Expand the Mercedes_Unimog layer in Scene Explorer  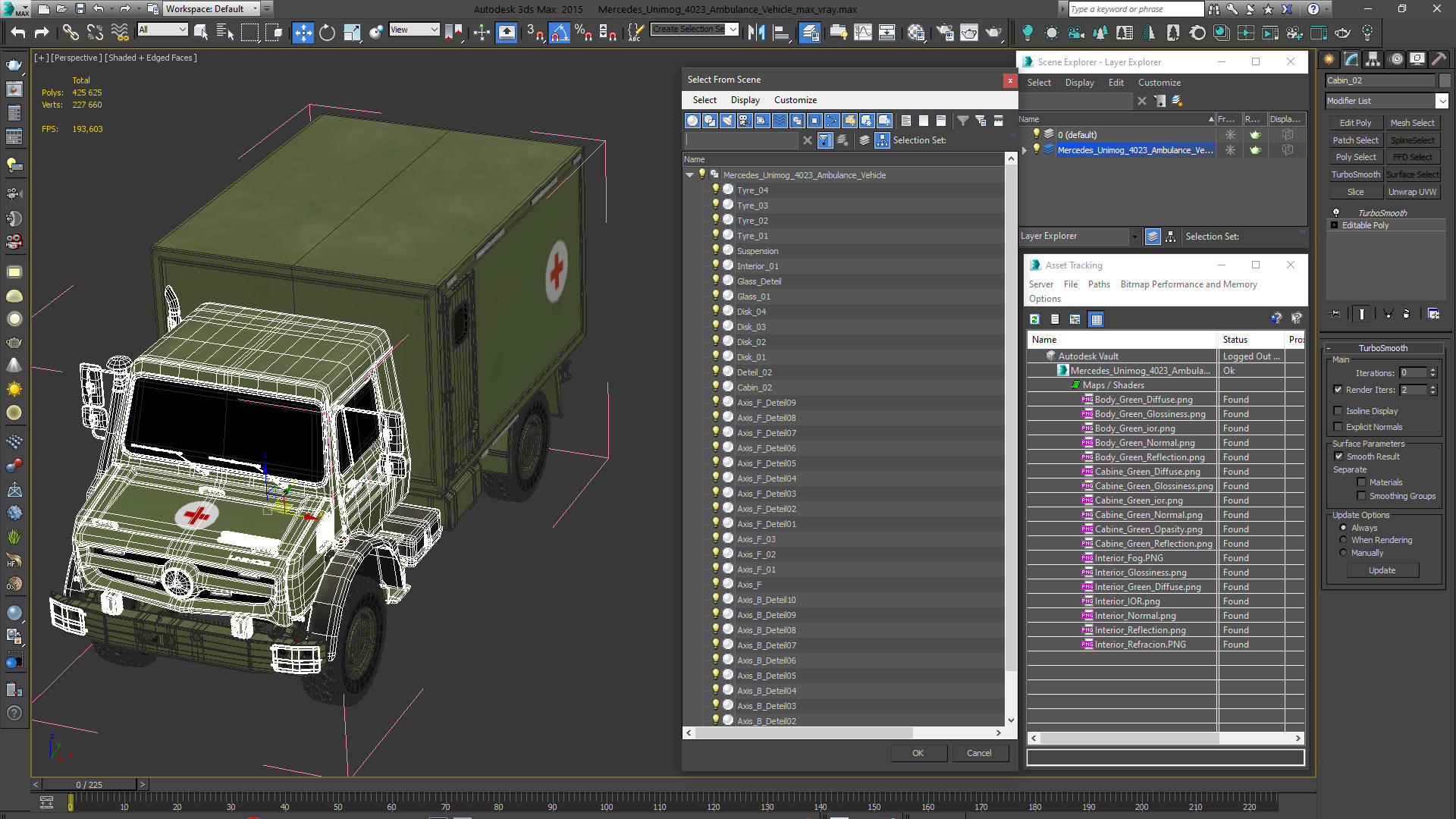click(x=1025, y=150)
